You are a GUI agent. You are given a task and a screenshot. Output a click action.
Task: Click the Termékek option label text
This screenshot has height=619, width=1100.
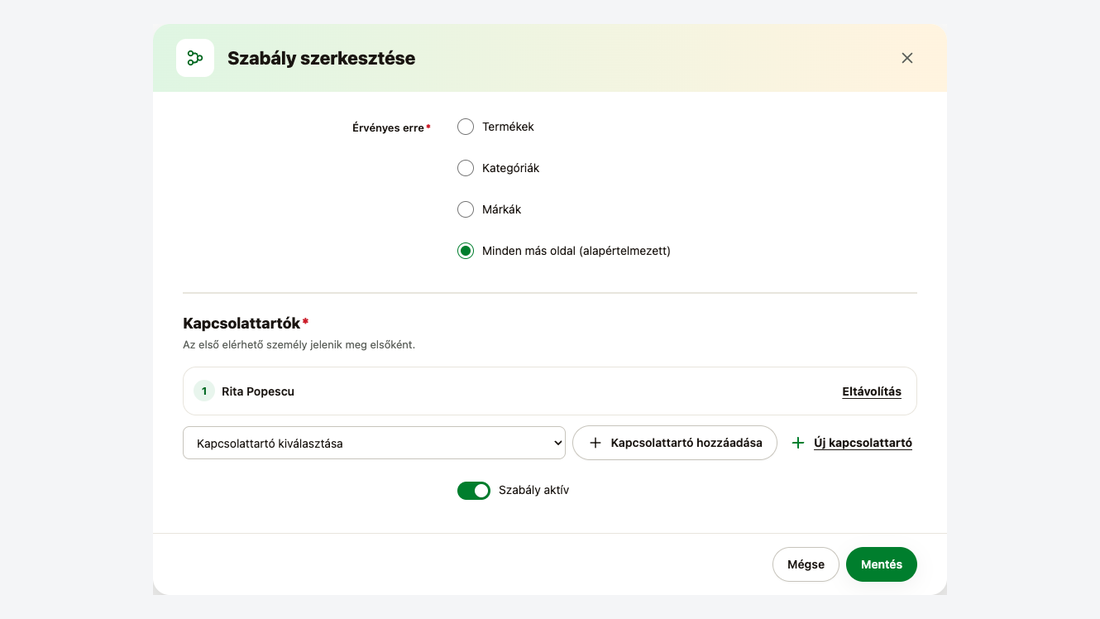pos(508,127)
